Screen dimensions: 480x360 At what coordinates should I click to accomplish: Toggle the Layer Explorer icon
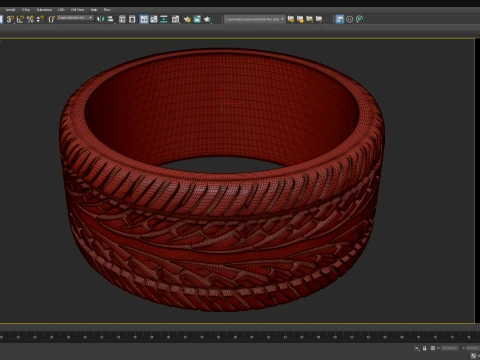(x=132, y=19)
